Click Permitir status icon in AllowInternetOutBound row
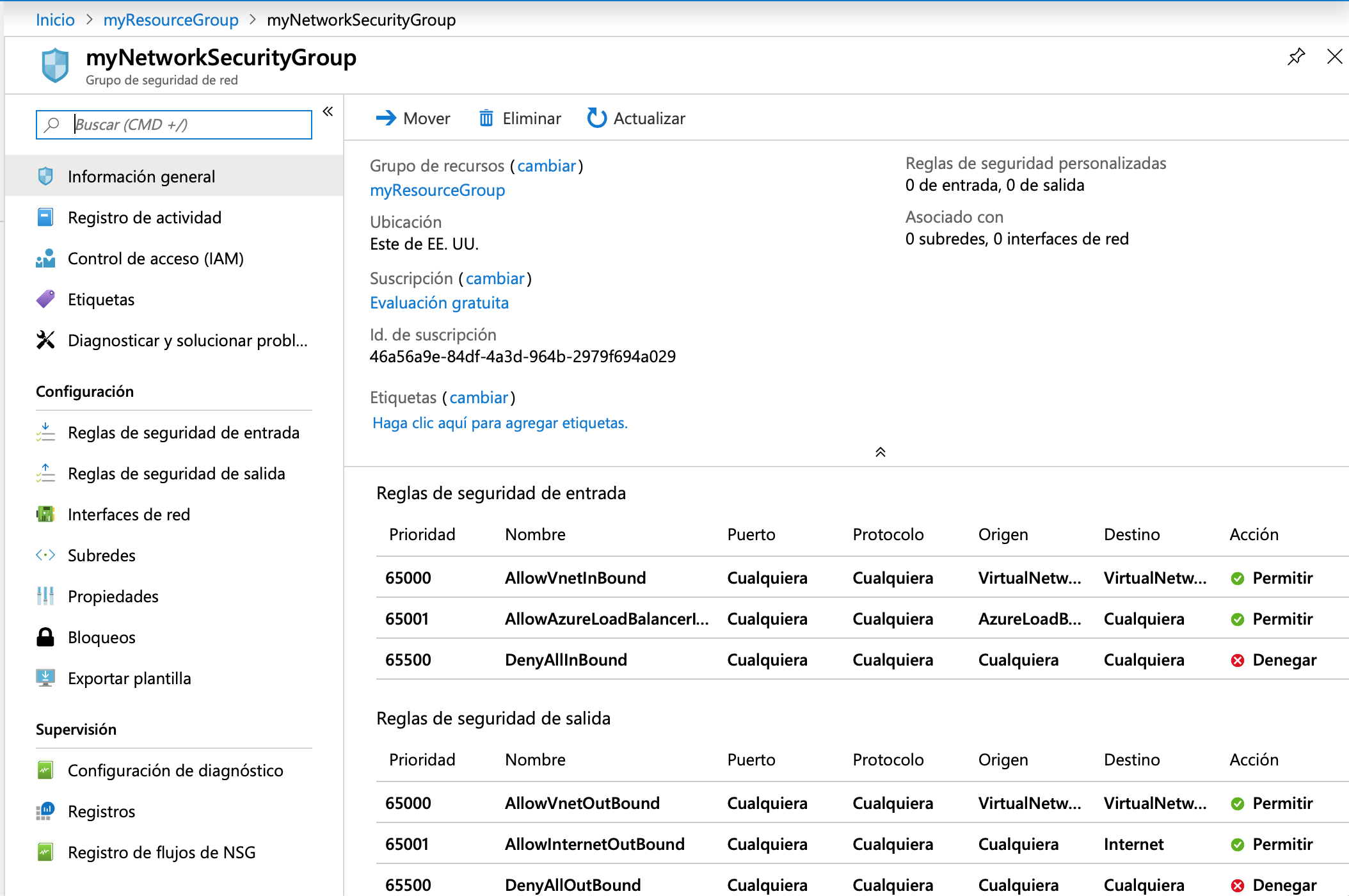Viewport: 1349px width, 896px height. (x=1238, y=845)
